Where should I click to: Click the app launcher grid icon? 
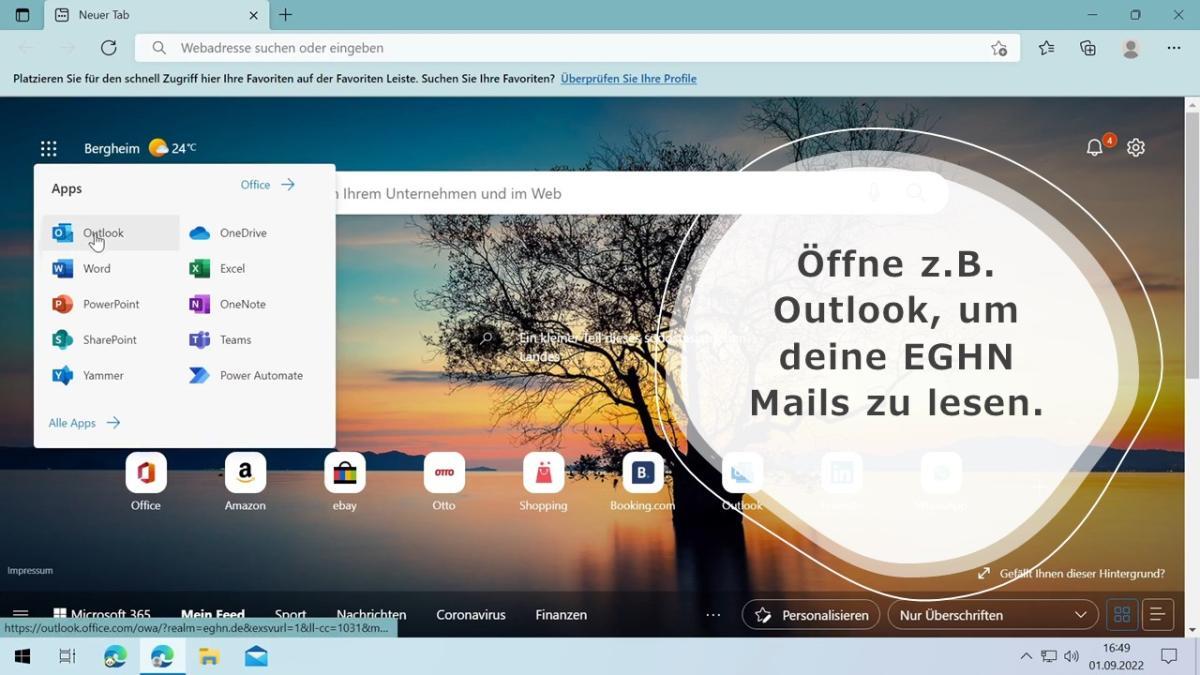[x=48, y=149]
